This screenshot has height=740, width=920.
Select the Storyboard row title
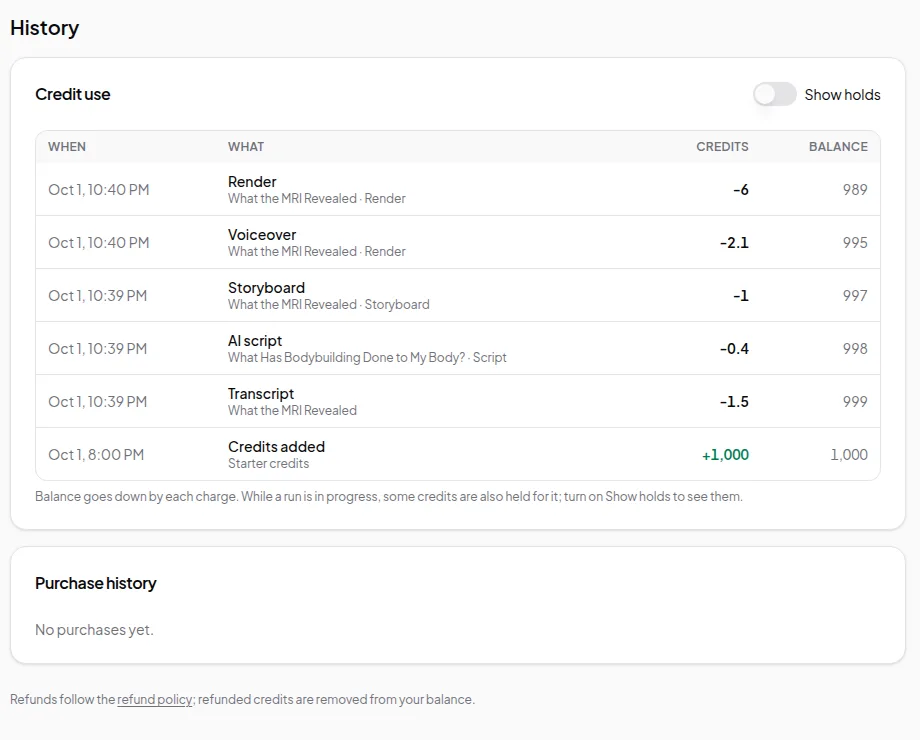click(x=266, y=288)
